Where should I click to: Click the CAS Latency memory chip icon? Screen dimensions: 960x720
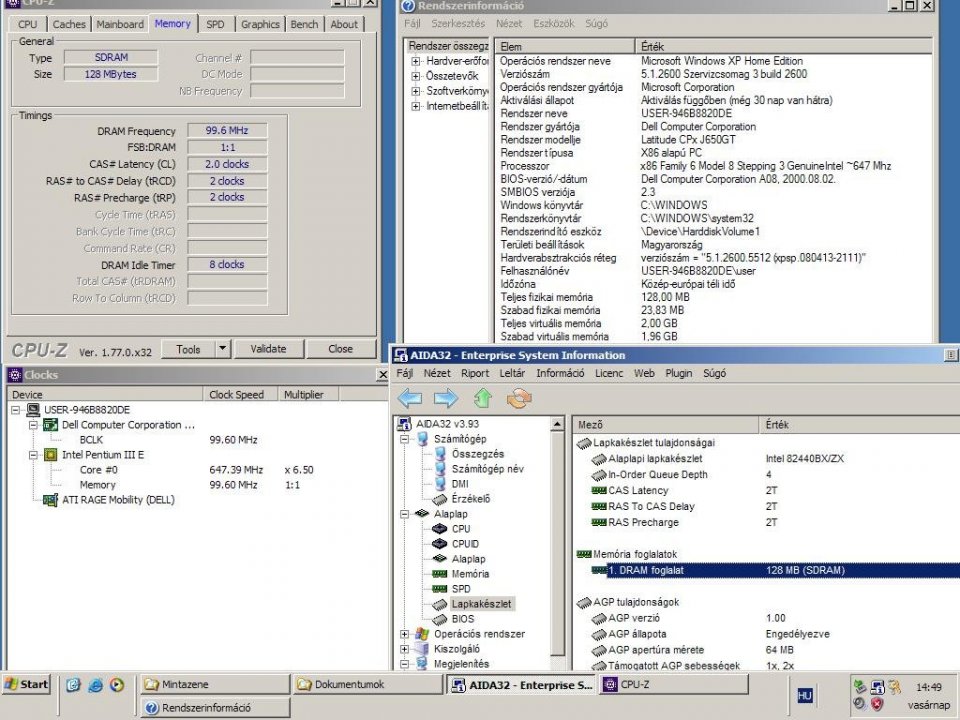click(598, 490)
